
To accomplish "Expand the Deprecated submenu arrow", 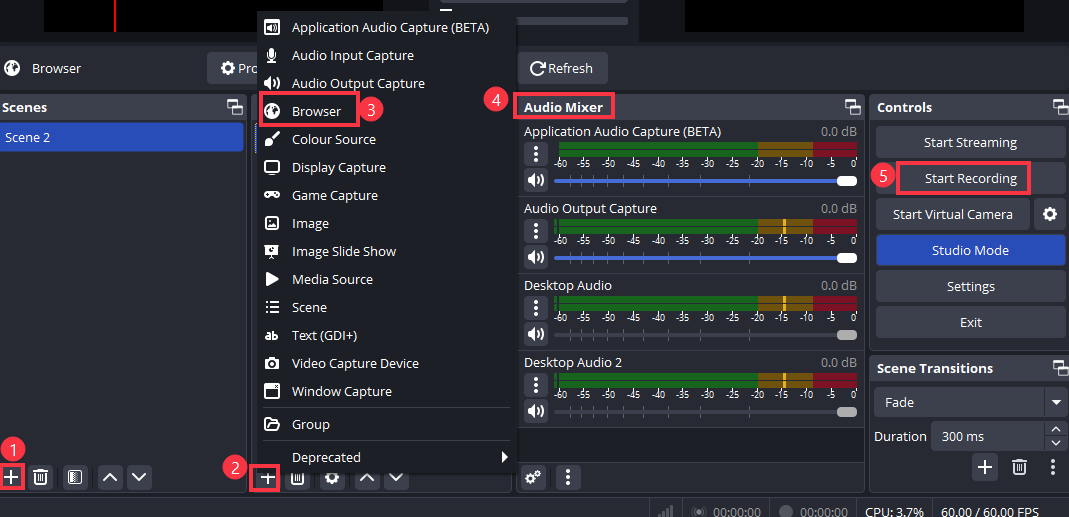I will 505,457.
